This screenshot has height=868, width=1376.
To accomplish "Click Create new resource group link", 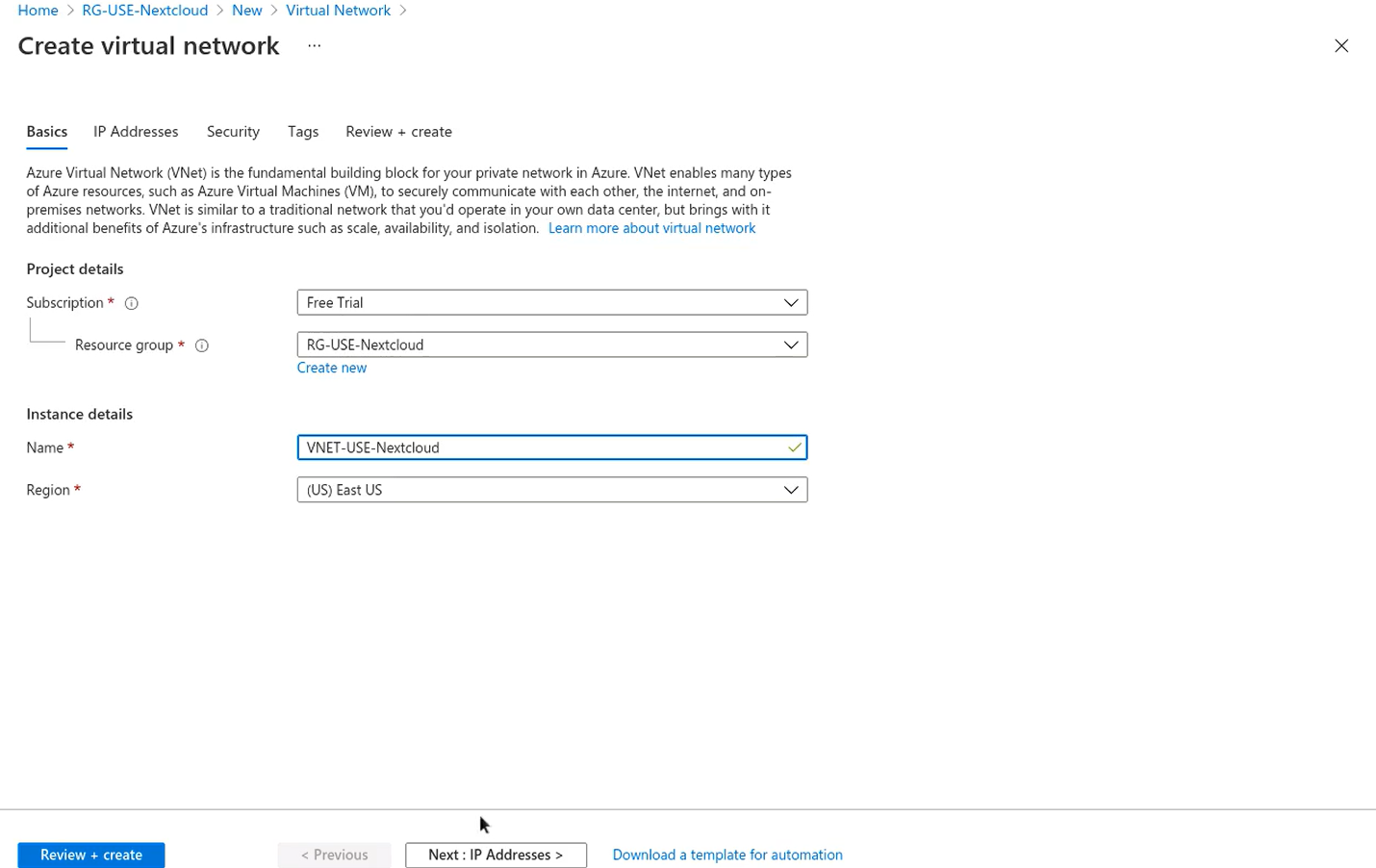I will [332, 368].
